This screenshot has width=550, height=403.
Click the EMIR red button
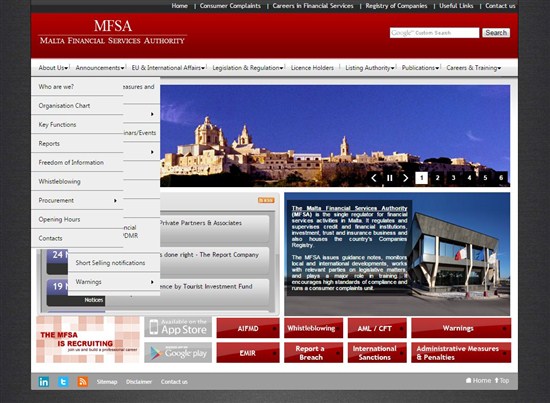point(248,353)
